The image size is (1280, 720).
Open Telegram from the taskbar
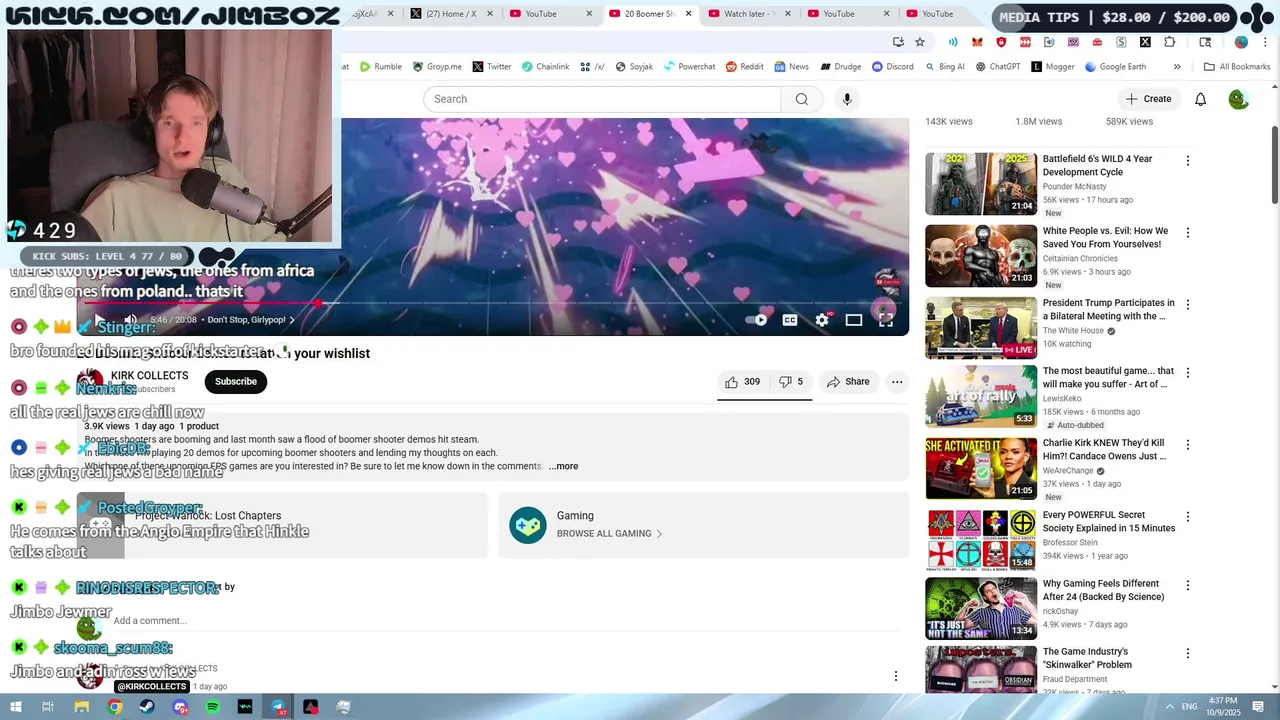pyautogui.click(x=278, y=707)
